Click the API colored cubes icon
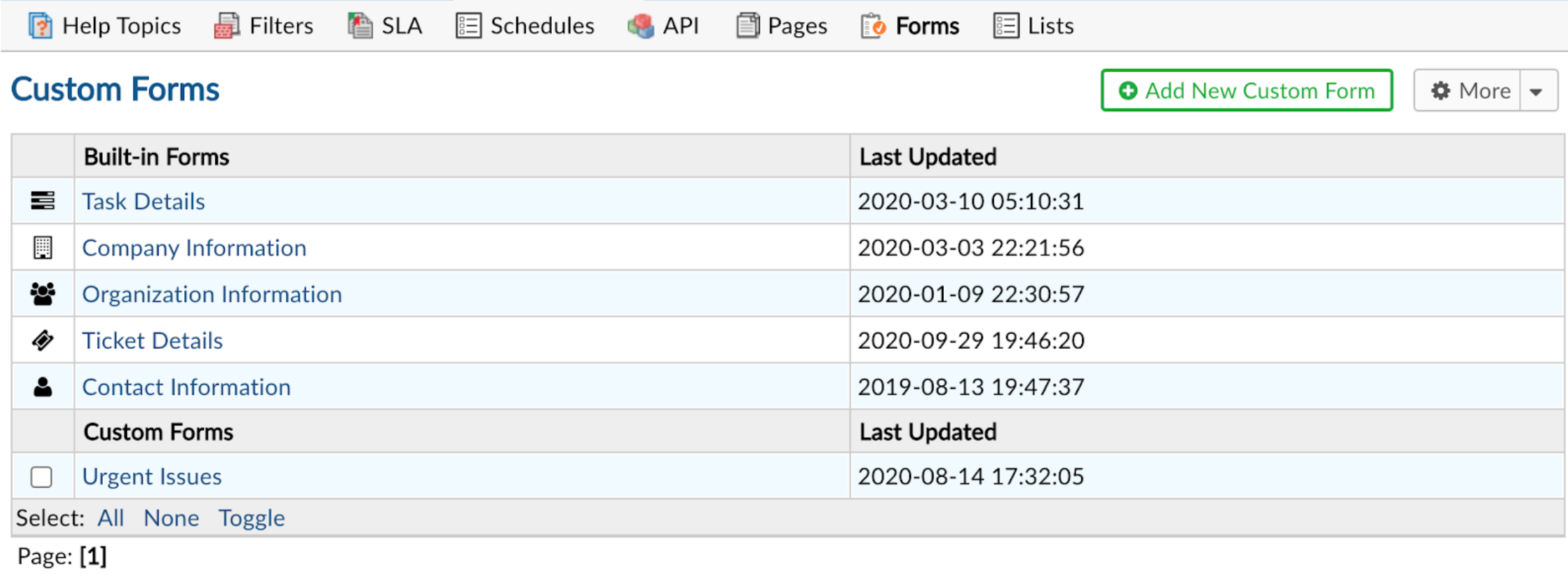1568x574 pixels. click(640, 26)
